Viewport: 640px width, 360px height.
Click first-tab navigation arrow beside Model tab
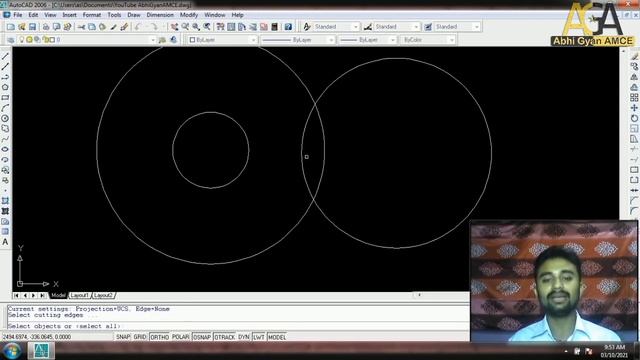(x=16, y=296)
